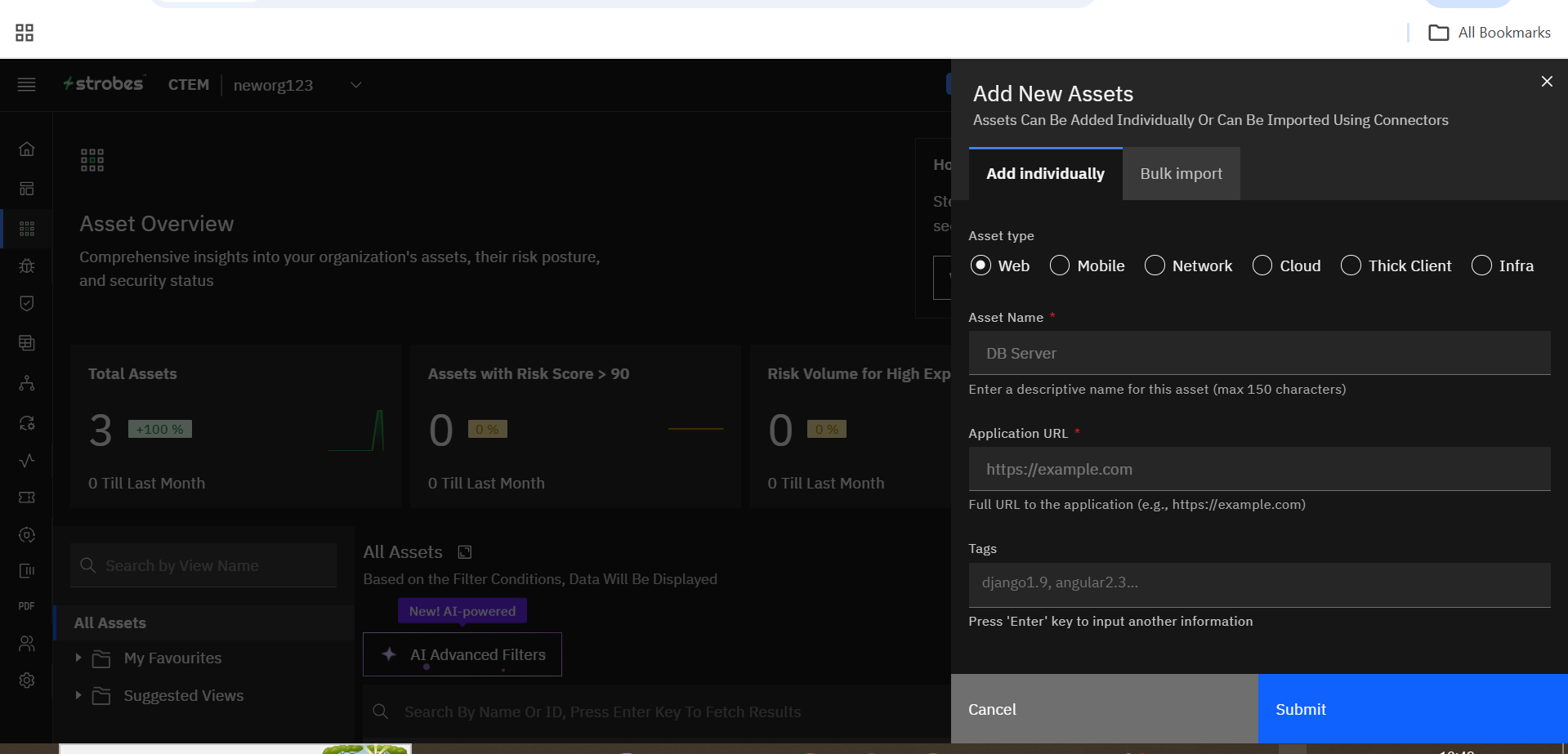Click the users icon in sidebar
This screenshot has height=754, width=1568.
(27, 644)
